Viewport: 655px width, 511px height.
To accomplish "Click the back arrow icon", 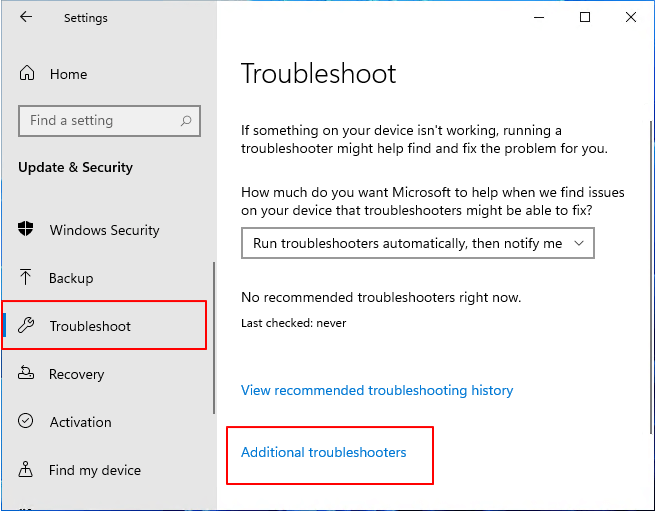I will tap(26, 17).
